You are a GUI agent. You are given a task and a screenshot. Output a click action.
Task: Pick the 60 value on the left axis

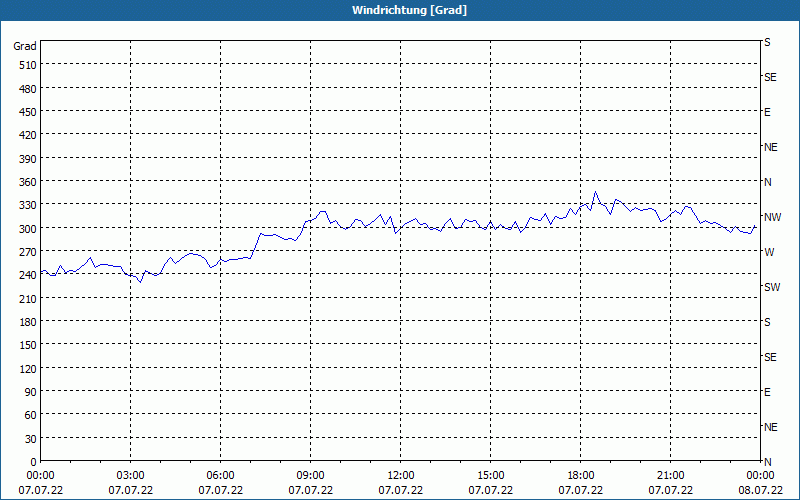coord(31,415)
